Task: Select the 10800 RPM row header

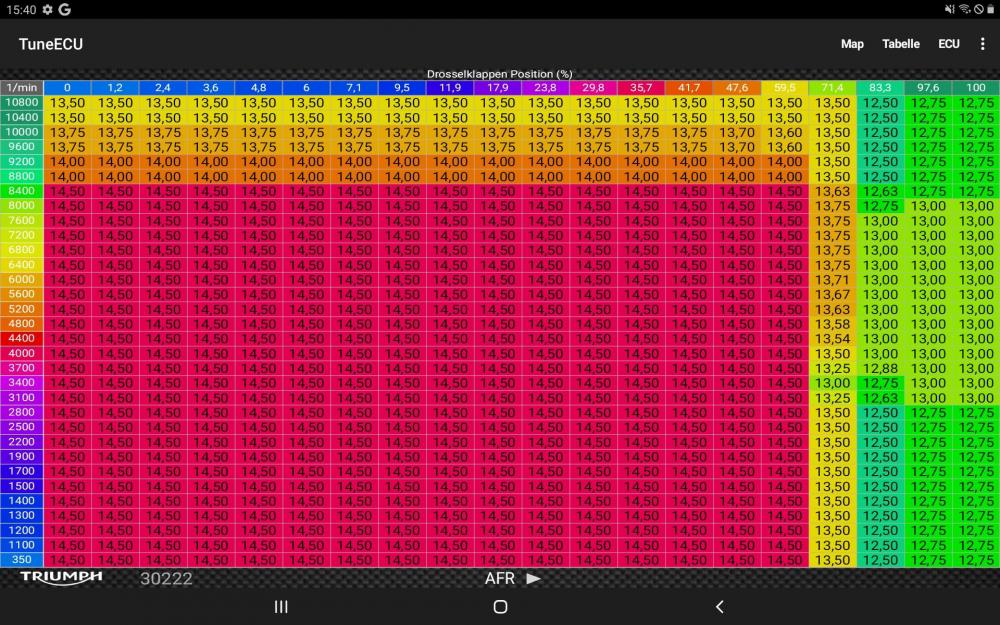Action: coord(21,102)
